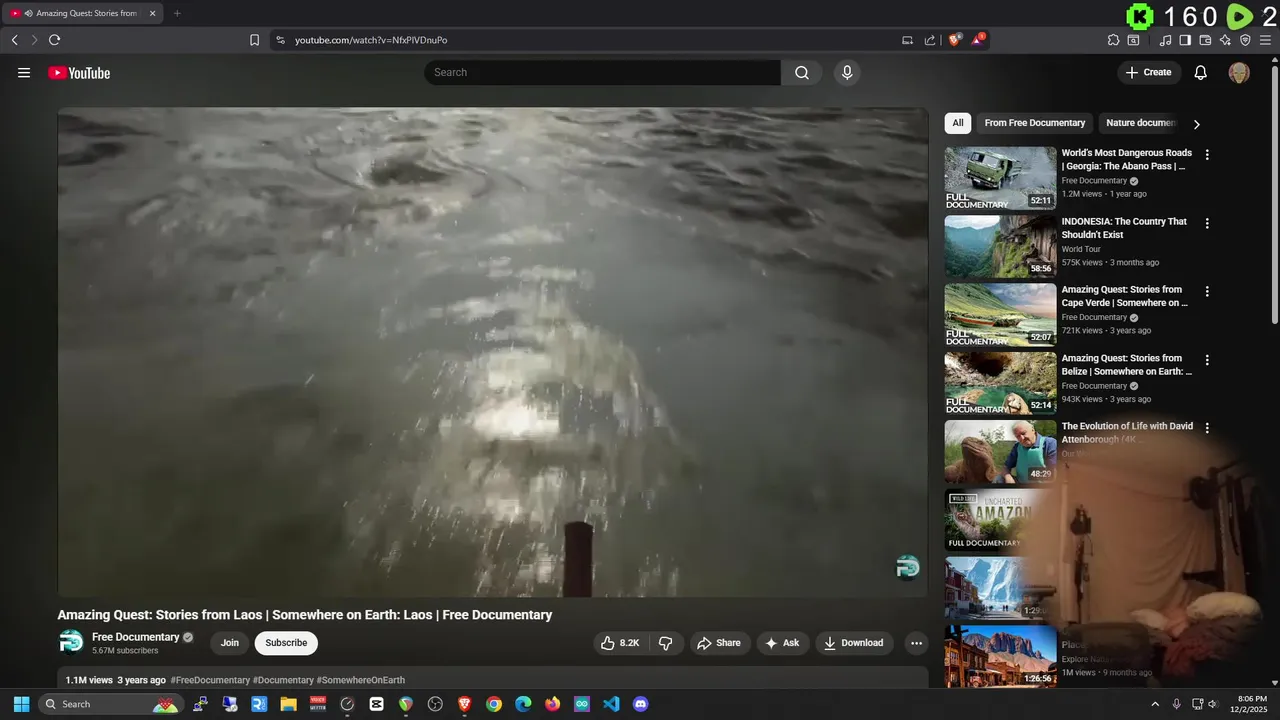The image size is (1280, 720).
Task: Dislike the Laos documentary video
Action: (665, 643)
